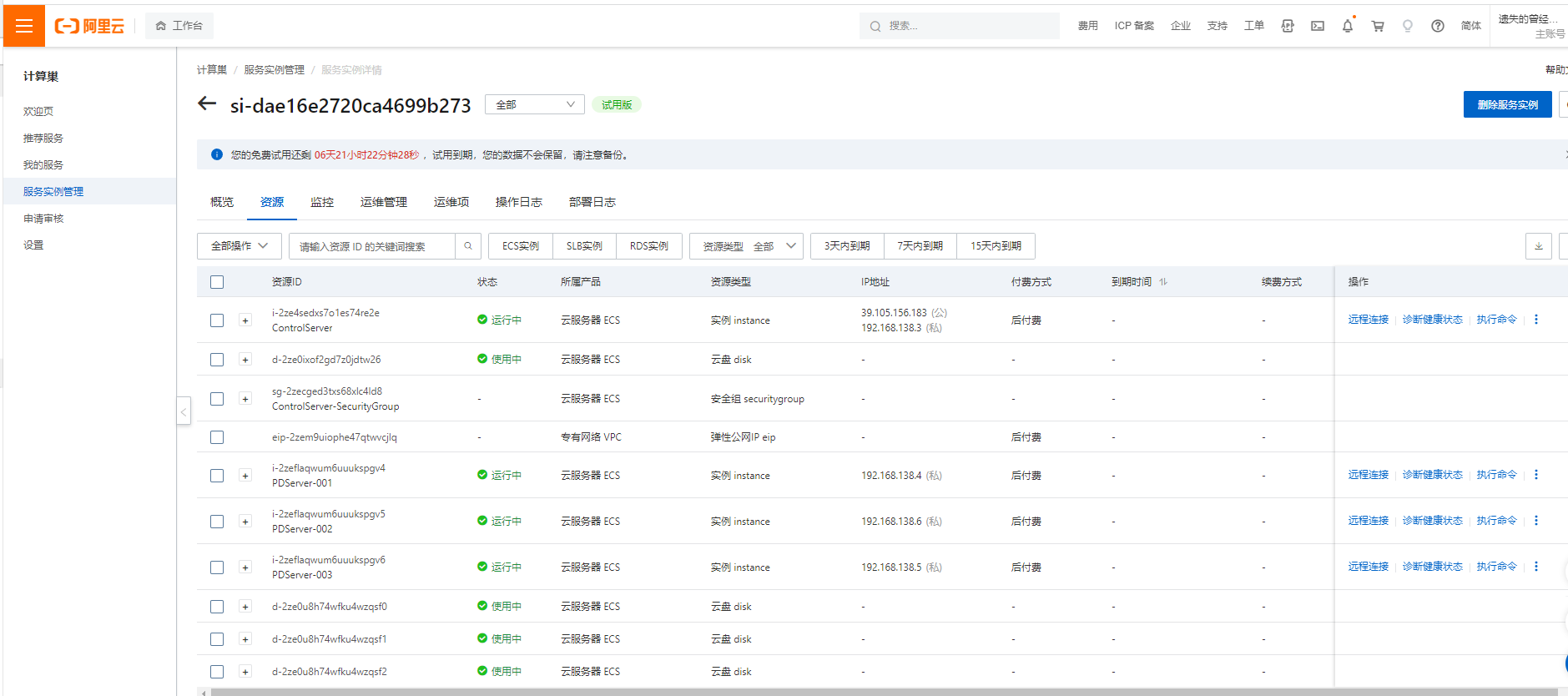Open more actions for ControlServer row
The width and height of the screenshot is (1568, 696).
pyautogui.click(x=1536, y=320)
